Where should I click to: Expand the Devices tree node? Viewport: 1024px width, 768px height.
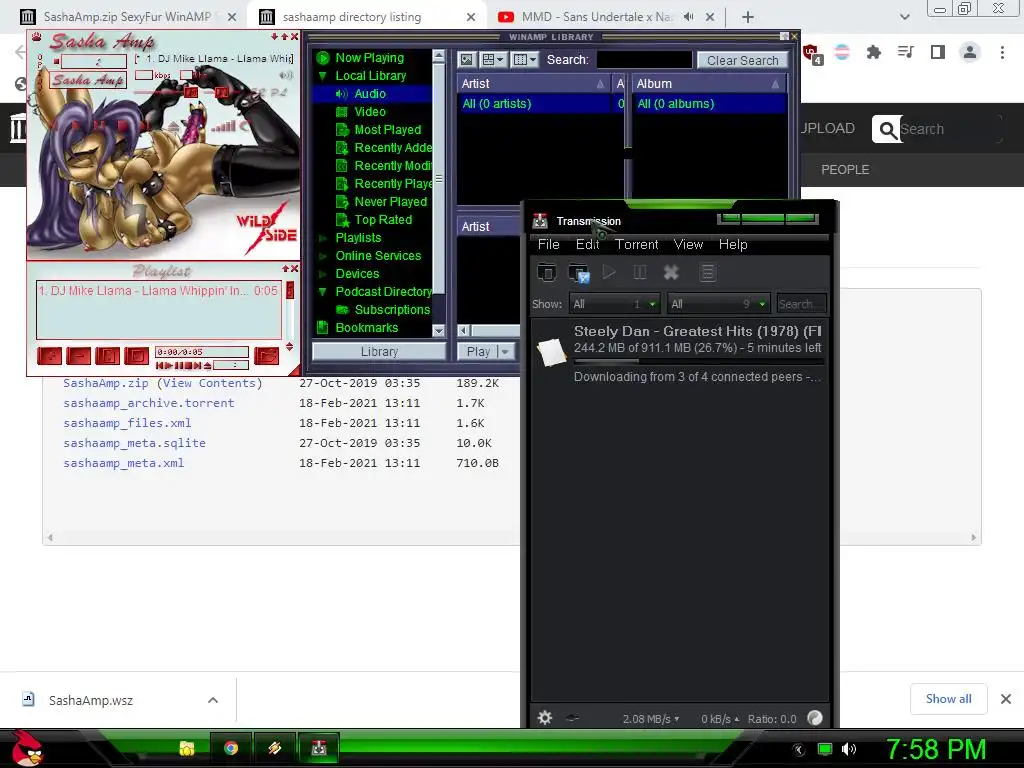click(x=322, y=274)
